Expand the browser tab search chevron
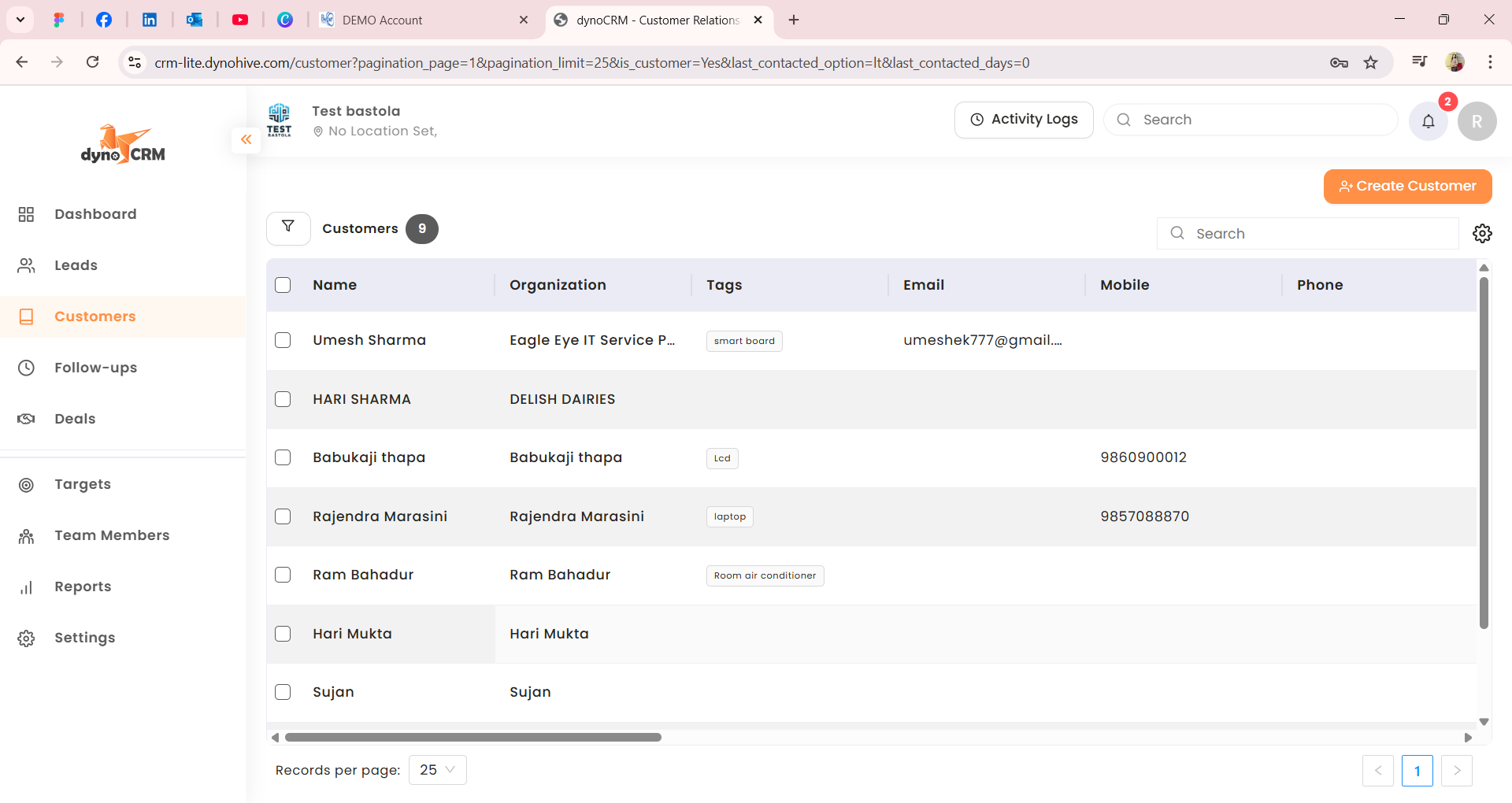 click(x=20, y=20)
